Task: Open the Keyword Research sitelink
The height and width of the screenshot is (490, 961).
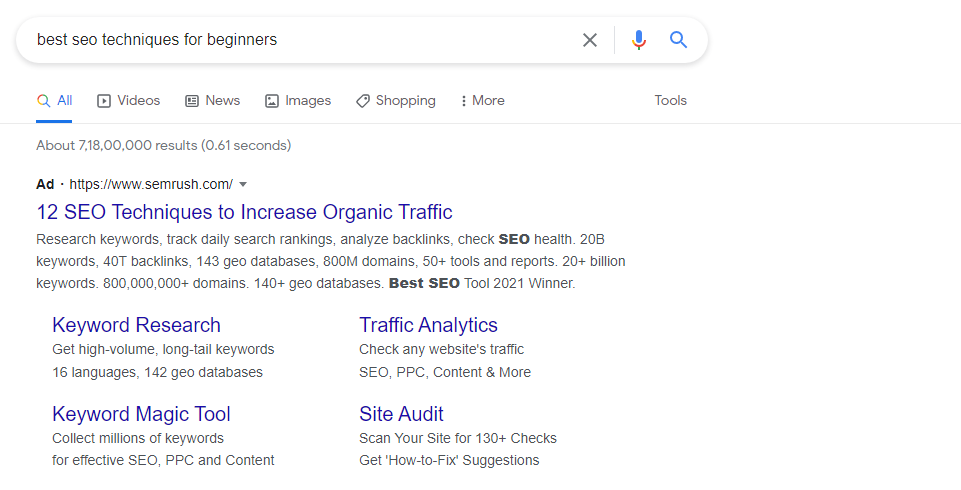Action: pos(136,325)
